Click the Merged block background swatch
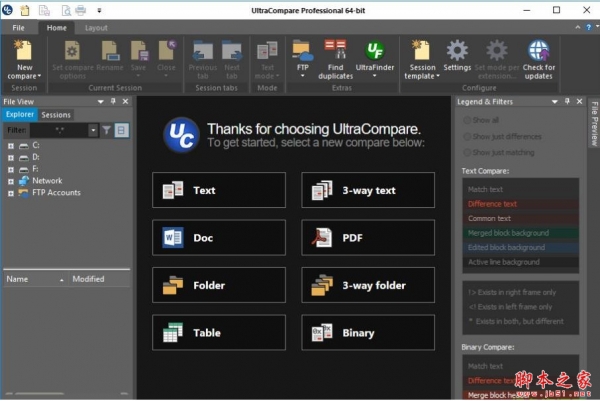The image size is (600, 401). (521, 233)
